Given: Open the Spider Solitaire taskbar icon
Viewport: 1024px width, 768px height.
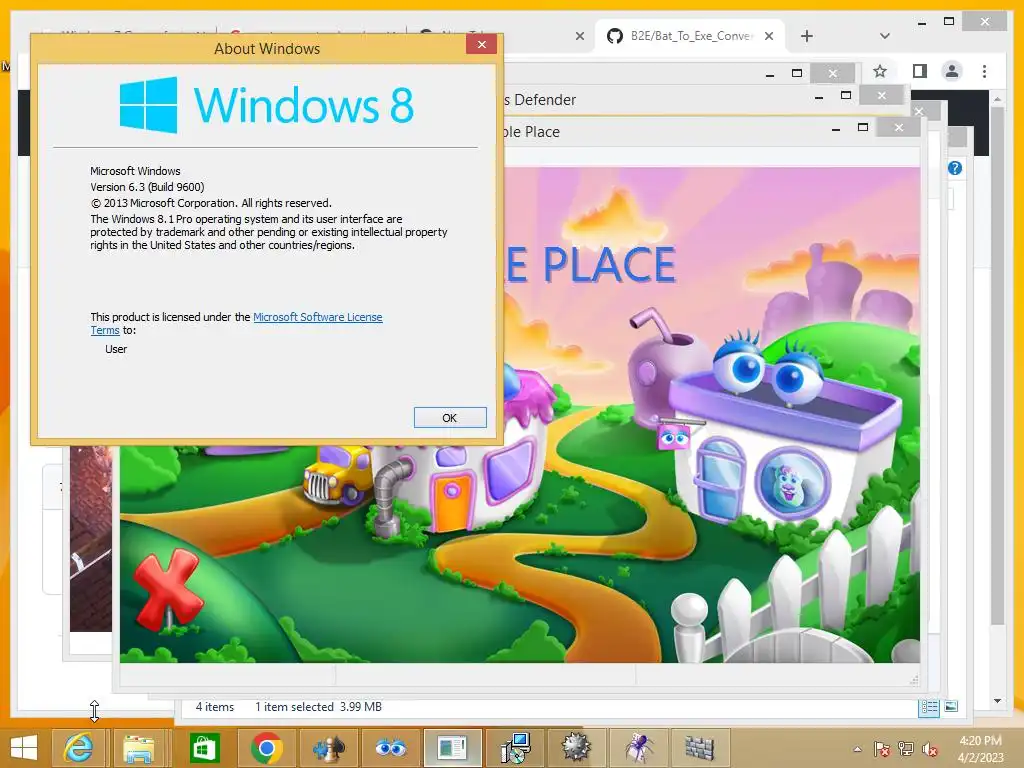Looking at the screenshot, I should tap(638, 748).
